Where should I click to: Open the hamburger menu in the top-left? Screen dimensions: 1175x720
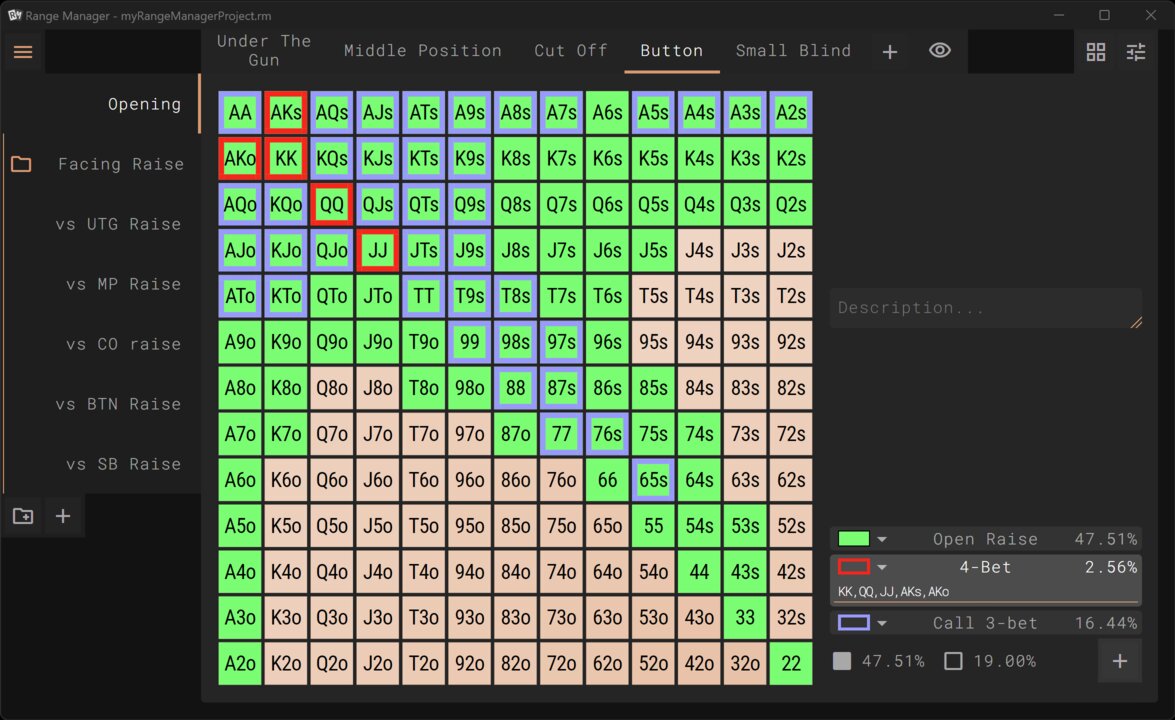[22, 52]
